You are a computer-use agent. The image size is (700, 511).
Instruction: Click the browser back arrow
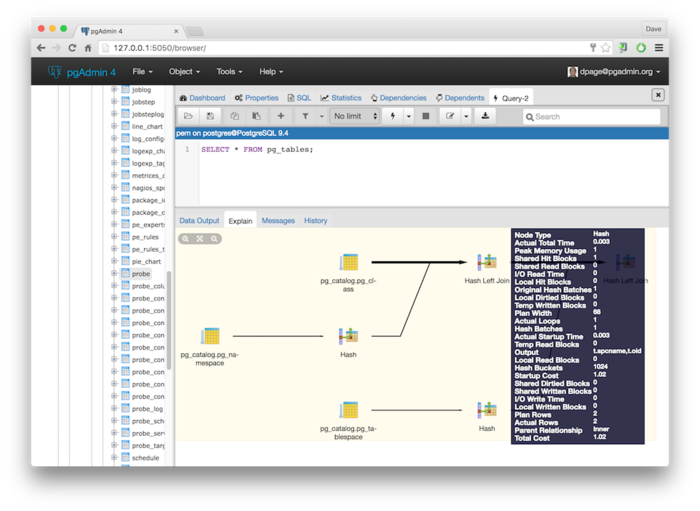click(x=41, y=48)
